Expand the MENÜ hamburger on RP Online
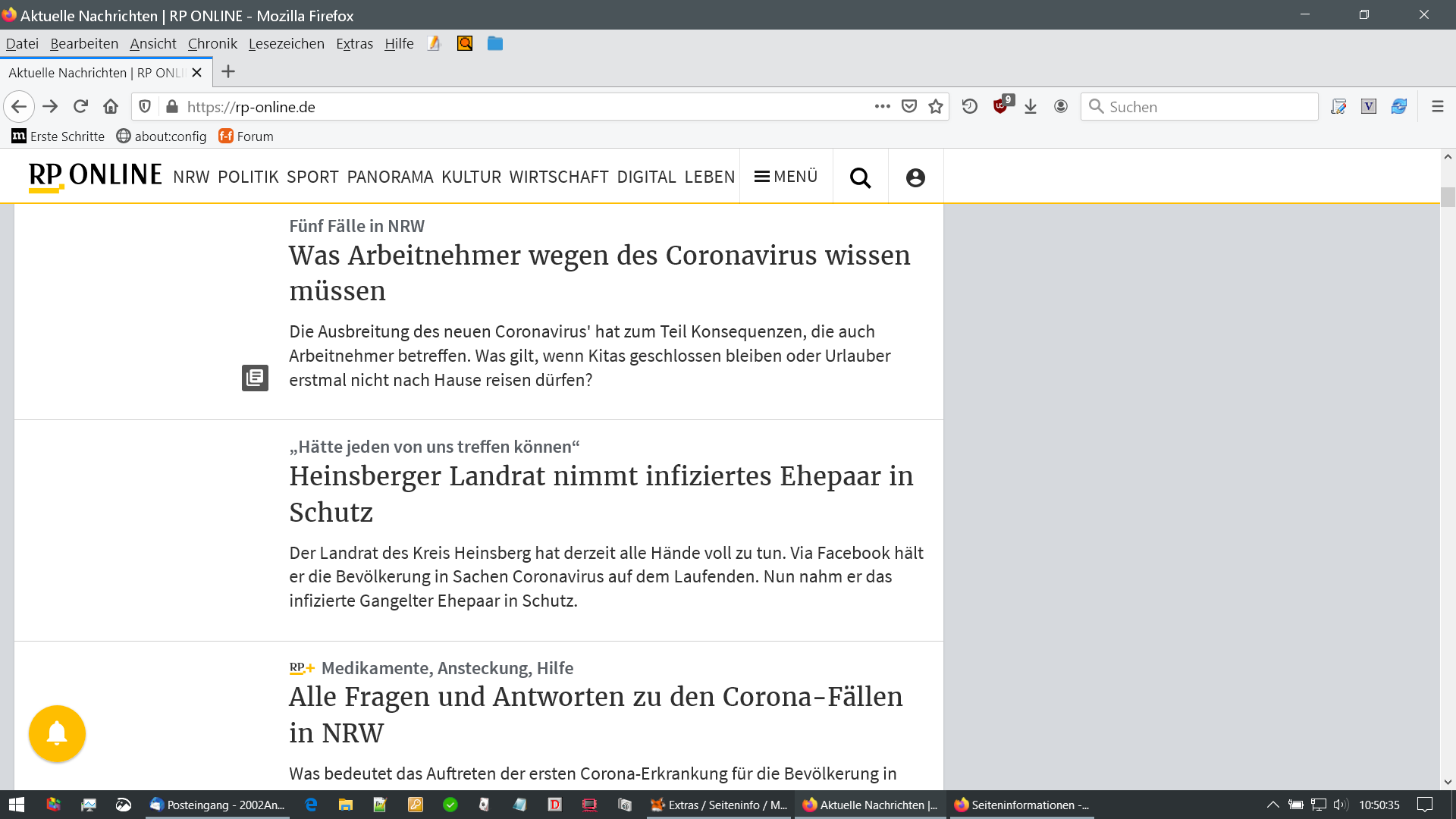The height and width of the screenshot is (819, 1456). point(786,177)
